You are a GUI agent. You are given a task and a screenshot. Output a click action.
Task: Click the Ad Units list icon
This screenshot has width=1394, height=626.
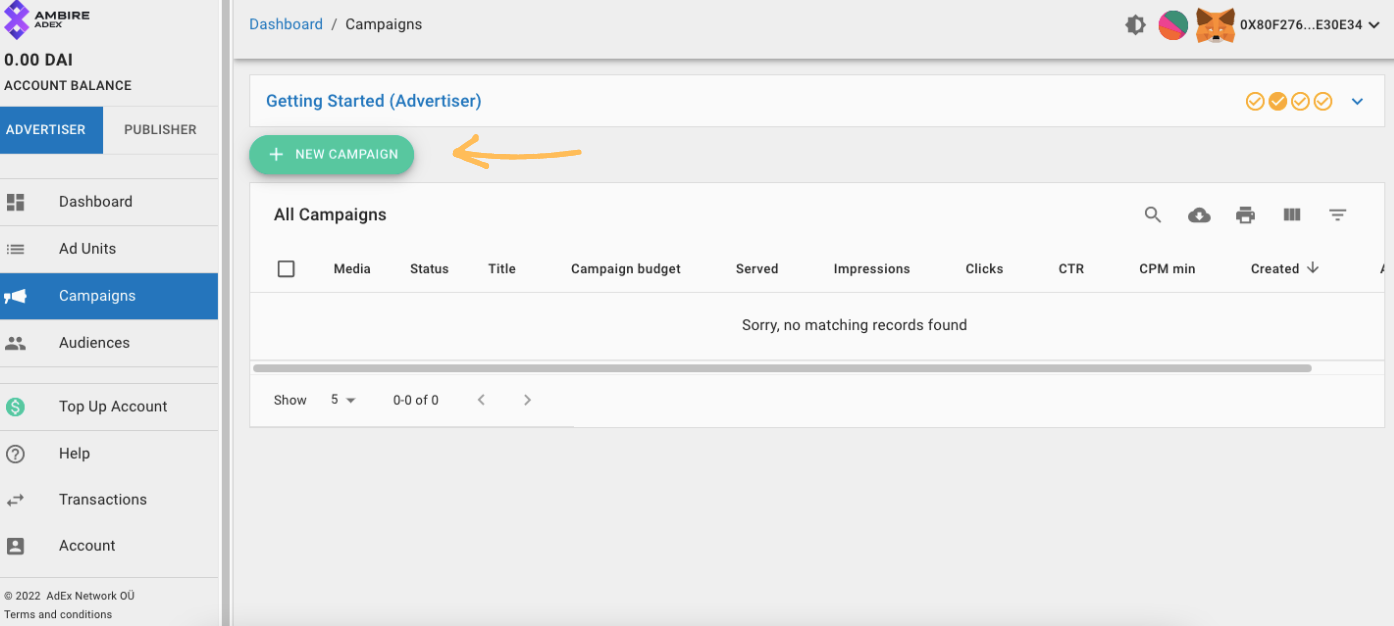15,249
